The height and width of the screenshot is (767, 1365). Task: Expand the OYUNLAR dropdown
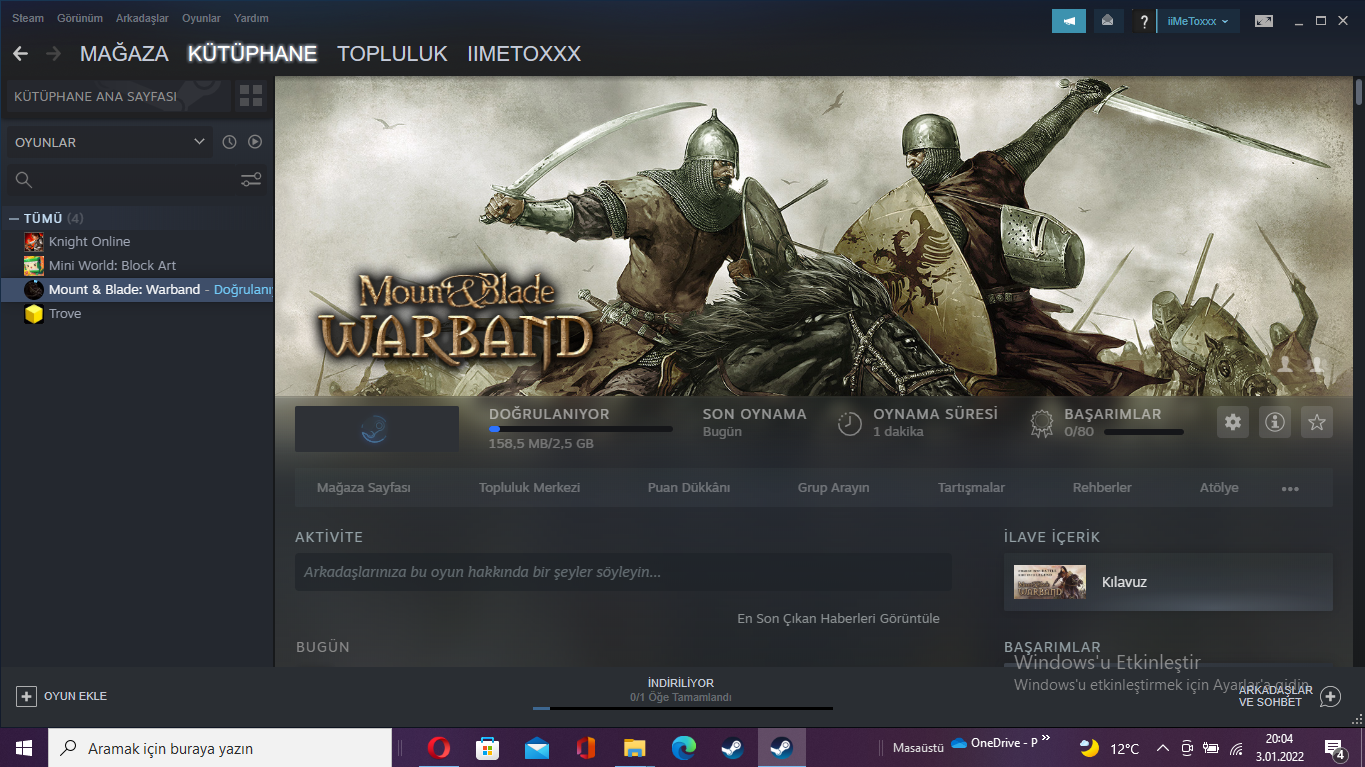tap(110, 142)
